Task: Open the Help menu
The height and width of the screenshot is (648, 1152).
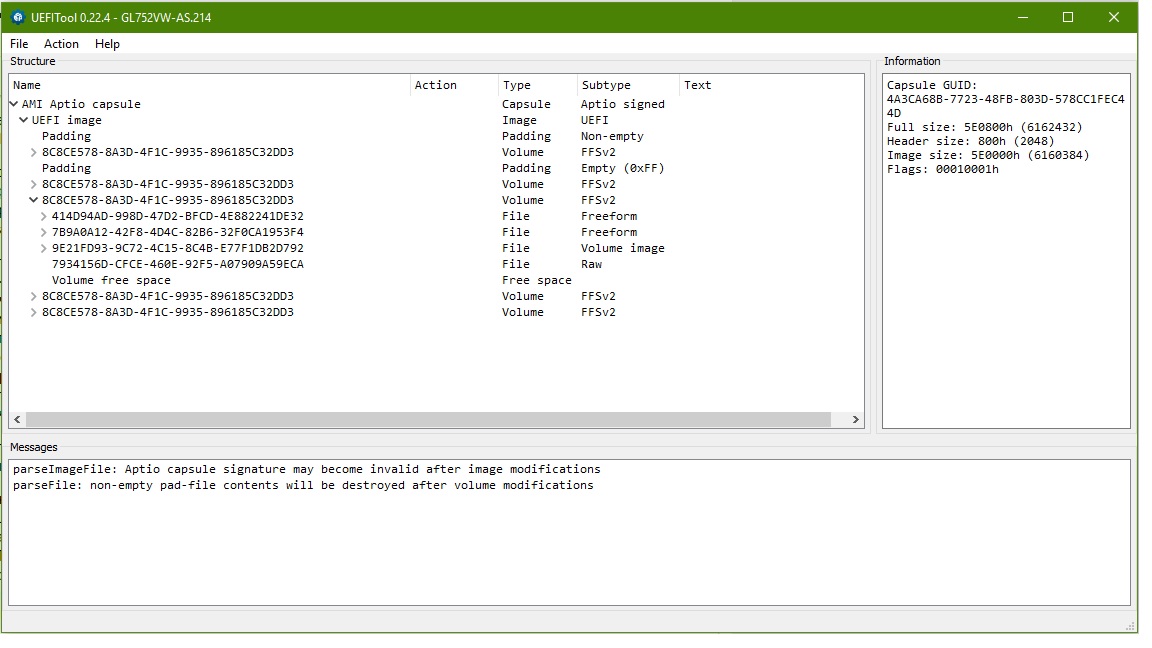Action: pyautogui.click(x=107, y=44)
